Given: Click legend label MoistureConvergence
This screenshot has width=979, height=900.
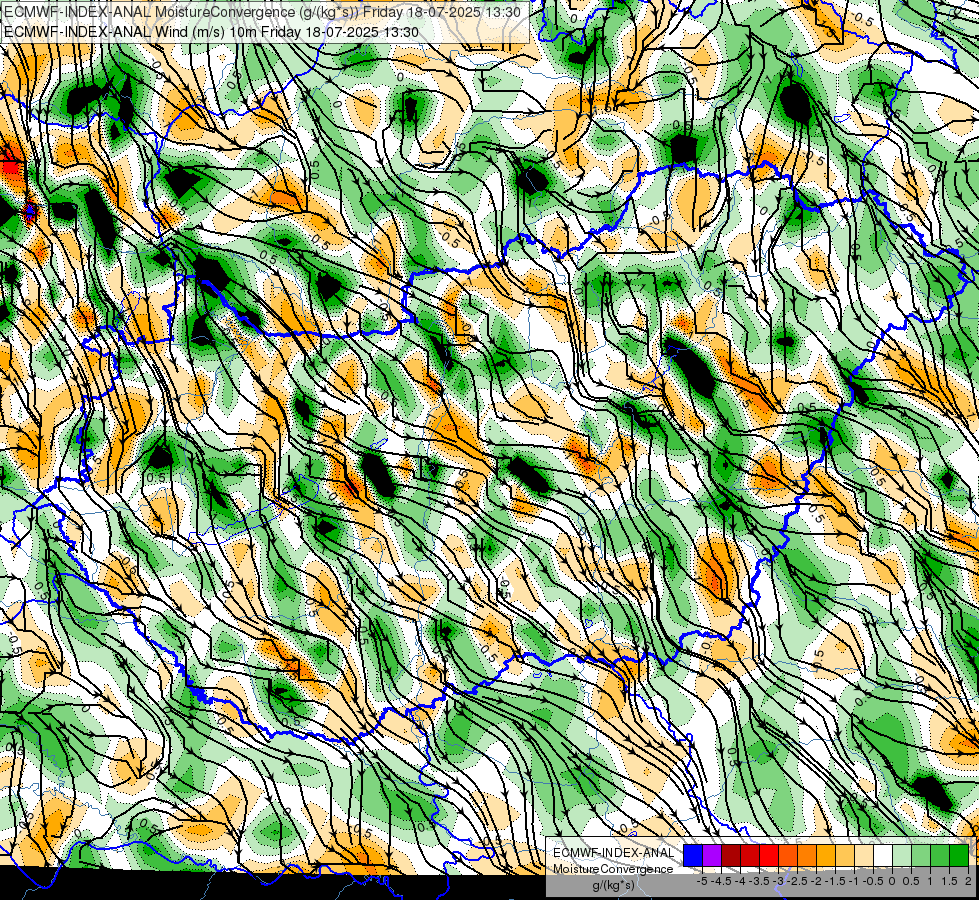Looking at the screenshot, I should (x=613, y=869).
